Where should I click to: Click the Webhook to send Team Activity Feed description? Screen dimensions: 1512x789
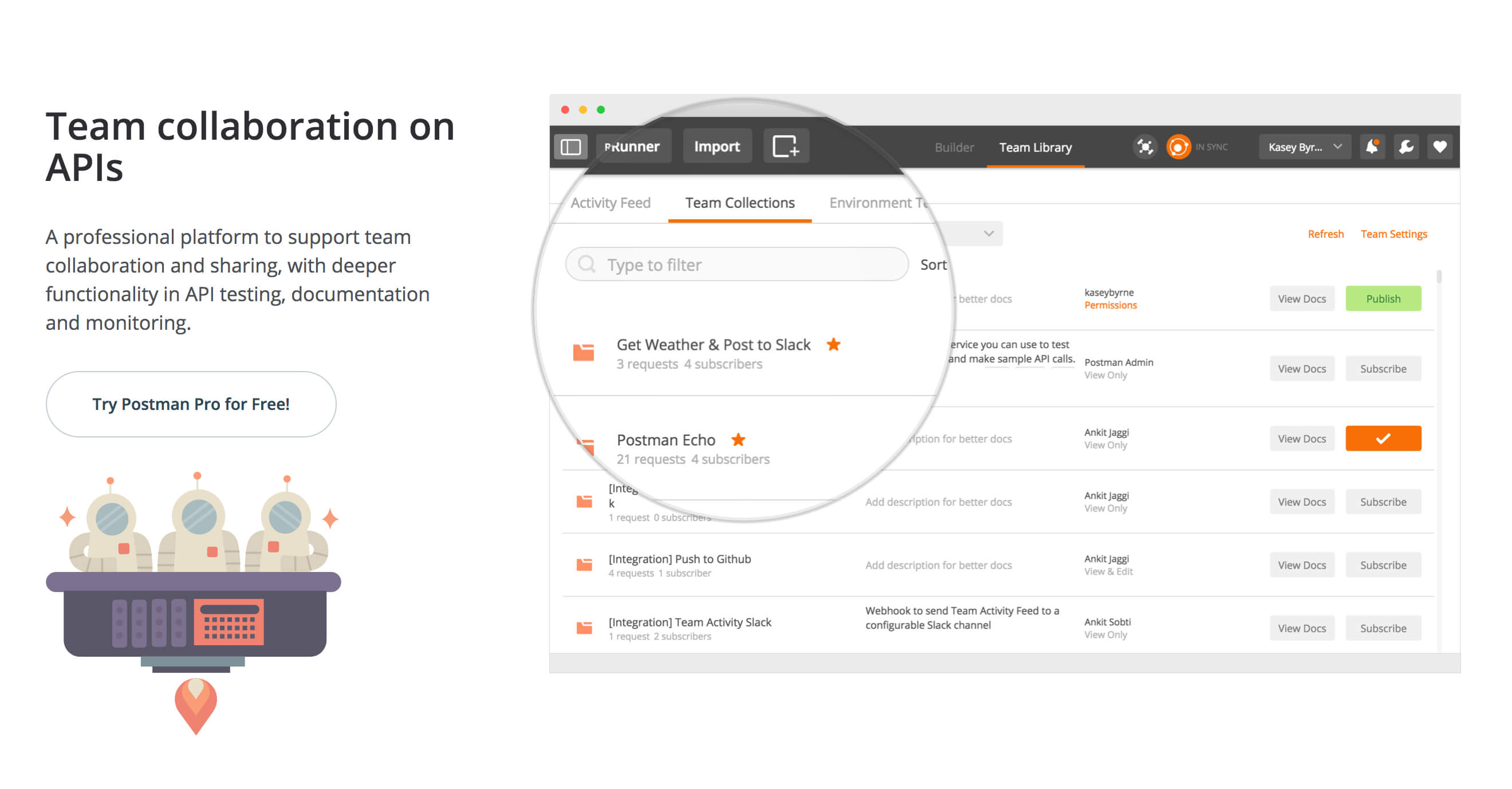point(962,618)
